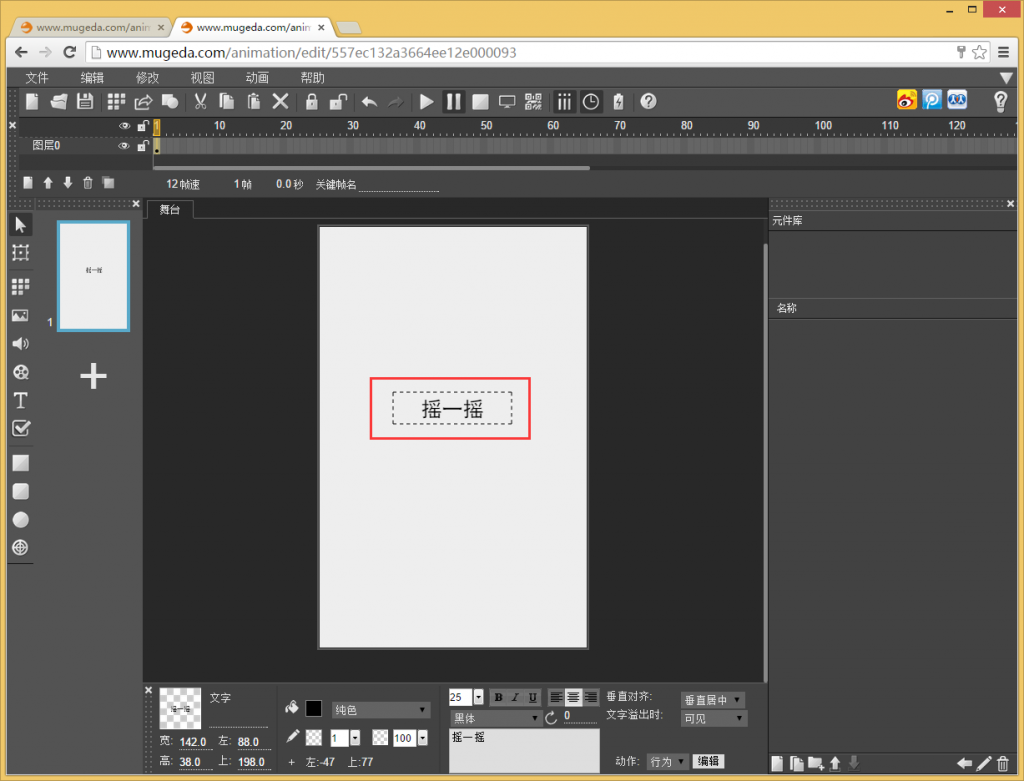Toggle visibility eye of 图层0 layer
Image resolution: width=1024 pixels, height=781 pixels.
pyautogui.click(x=125, y=146)
